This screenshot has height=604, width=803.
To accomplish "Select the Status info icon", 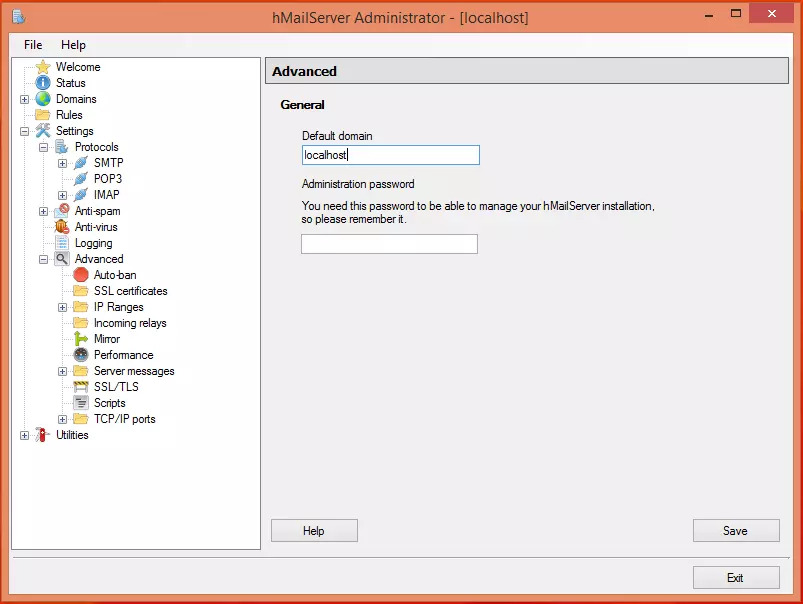I will tap(43, 83).
